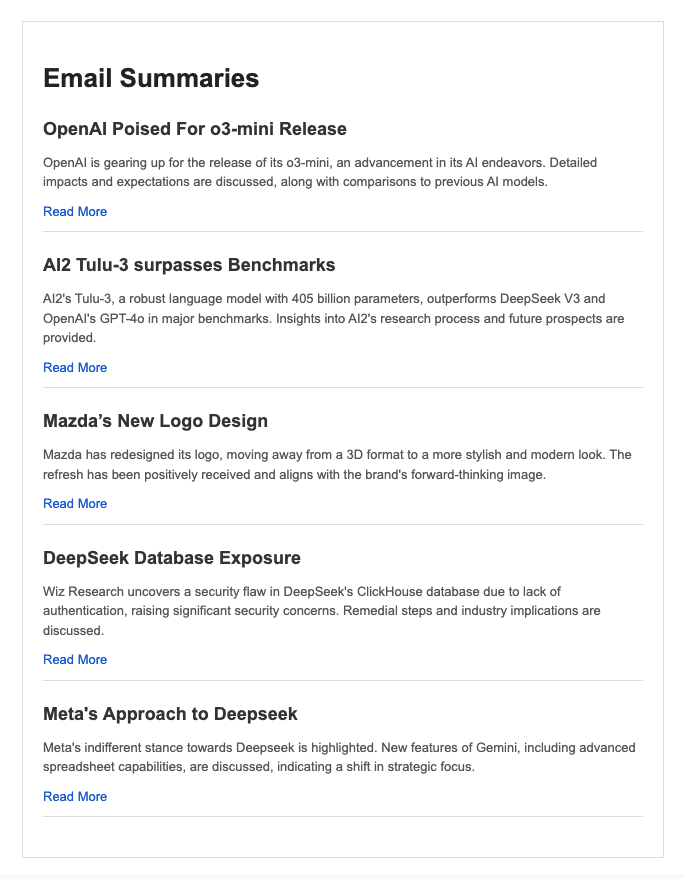Click the Mazda's New Logo Design heading
Screen dimensions: 684x879
tap(155, 421)
